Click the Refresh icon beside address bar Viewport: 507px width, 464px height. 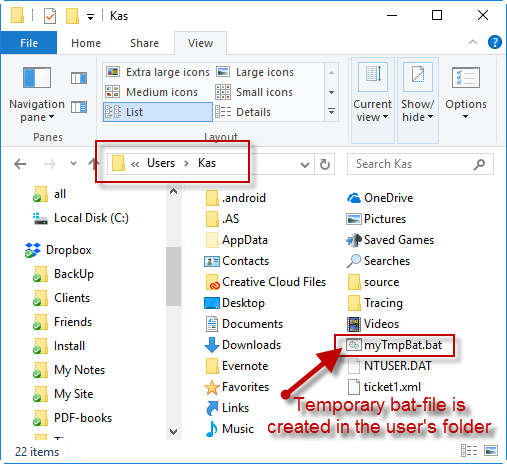[325, 164]
